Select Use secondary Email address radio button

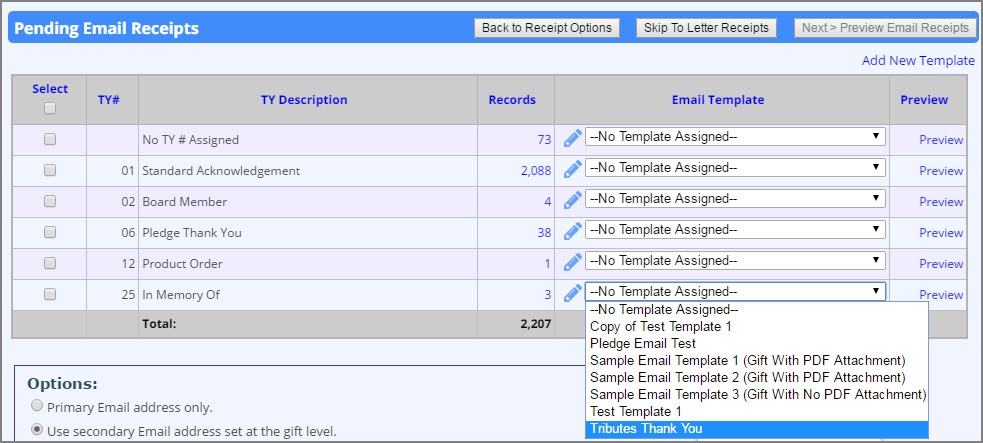pyautogui.click(x=38, y=430)
